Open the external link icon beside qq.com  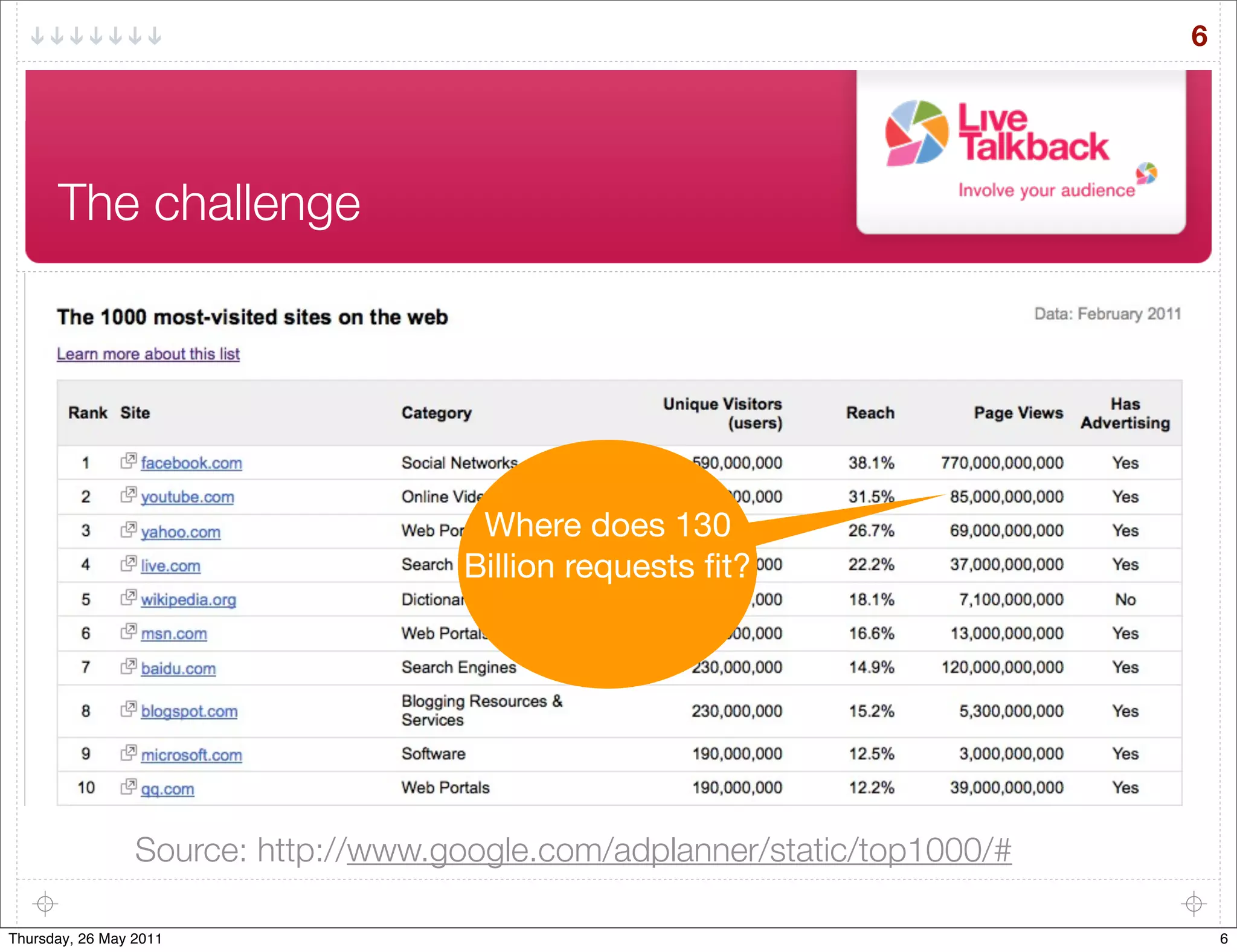click(x=129, y=786)
